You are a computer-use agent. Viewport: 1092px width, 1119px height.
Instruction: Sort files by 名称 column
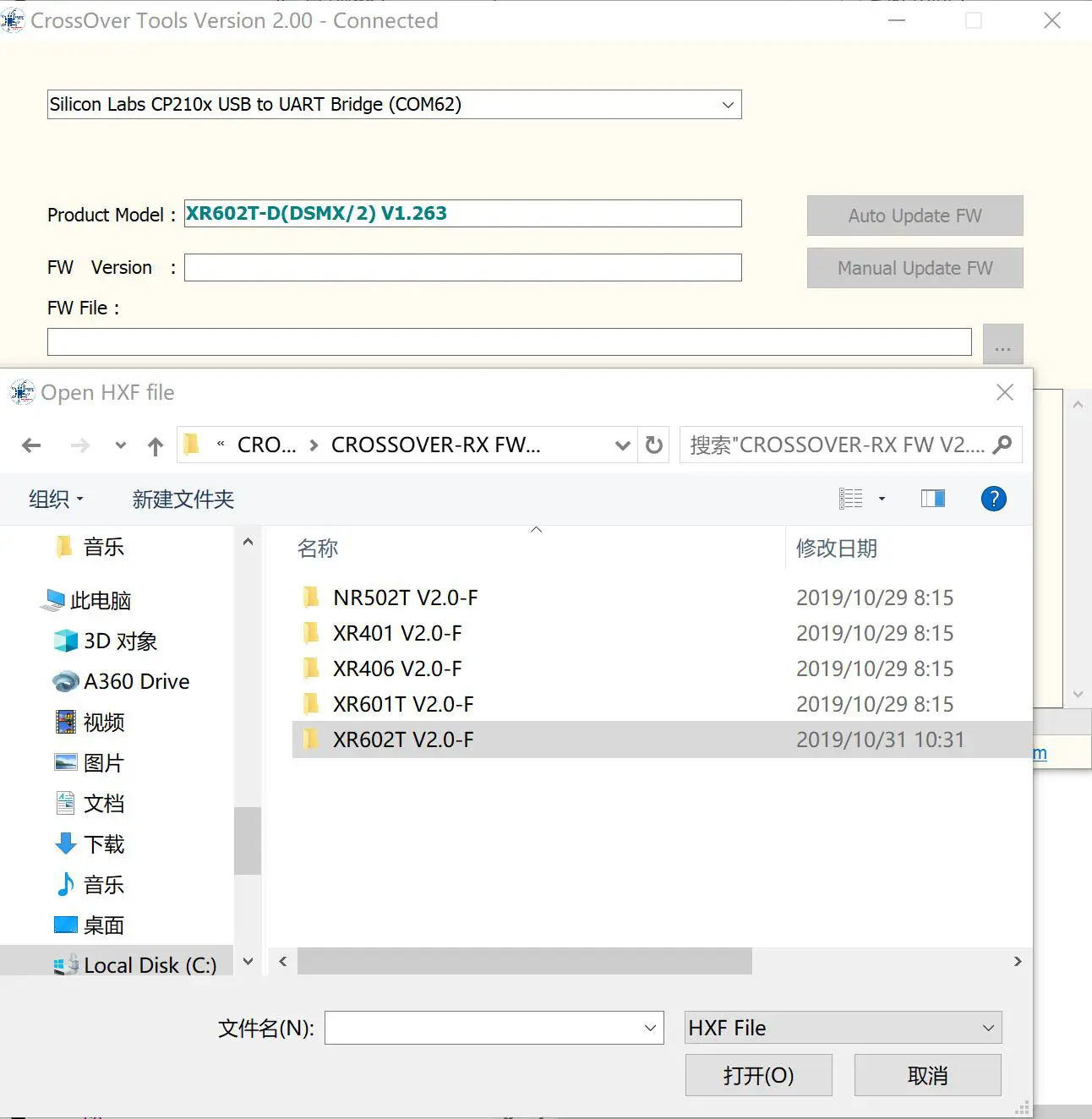(318, 549)
